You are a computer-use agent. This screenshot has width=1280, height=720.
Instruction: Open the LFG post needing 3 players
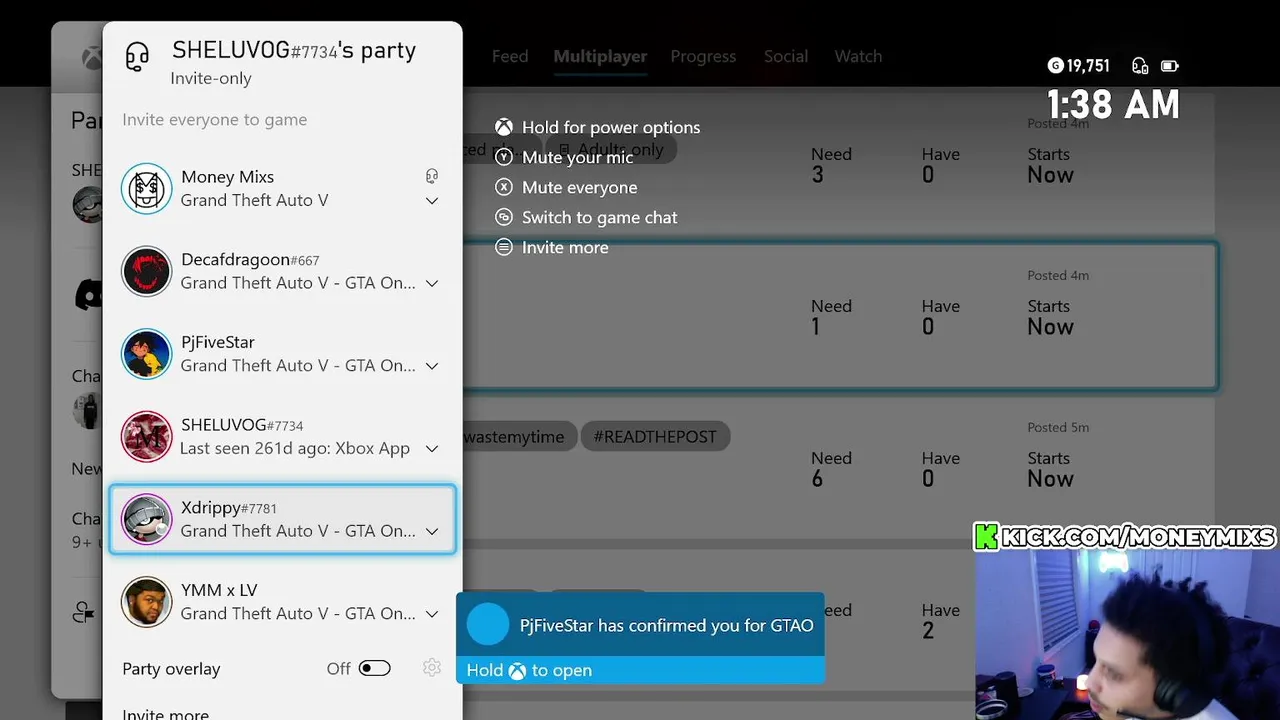(840, 164)
